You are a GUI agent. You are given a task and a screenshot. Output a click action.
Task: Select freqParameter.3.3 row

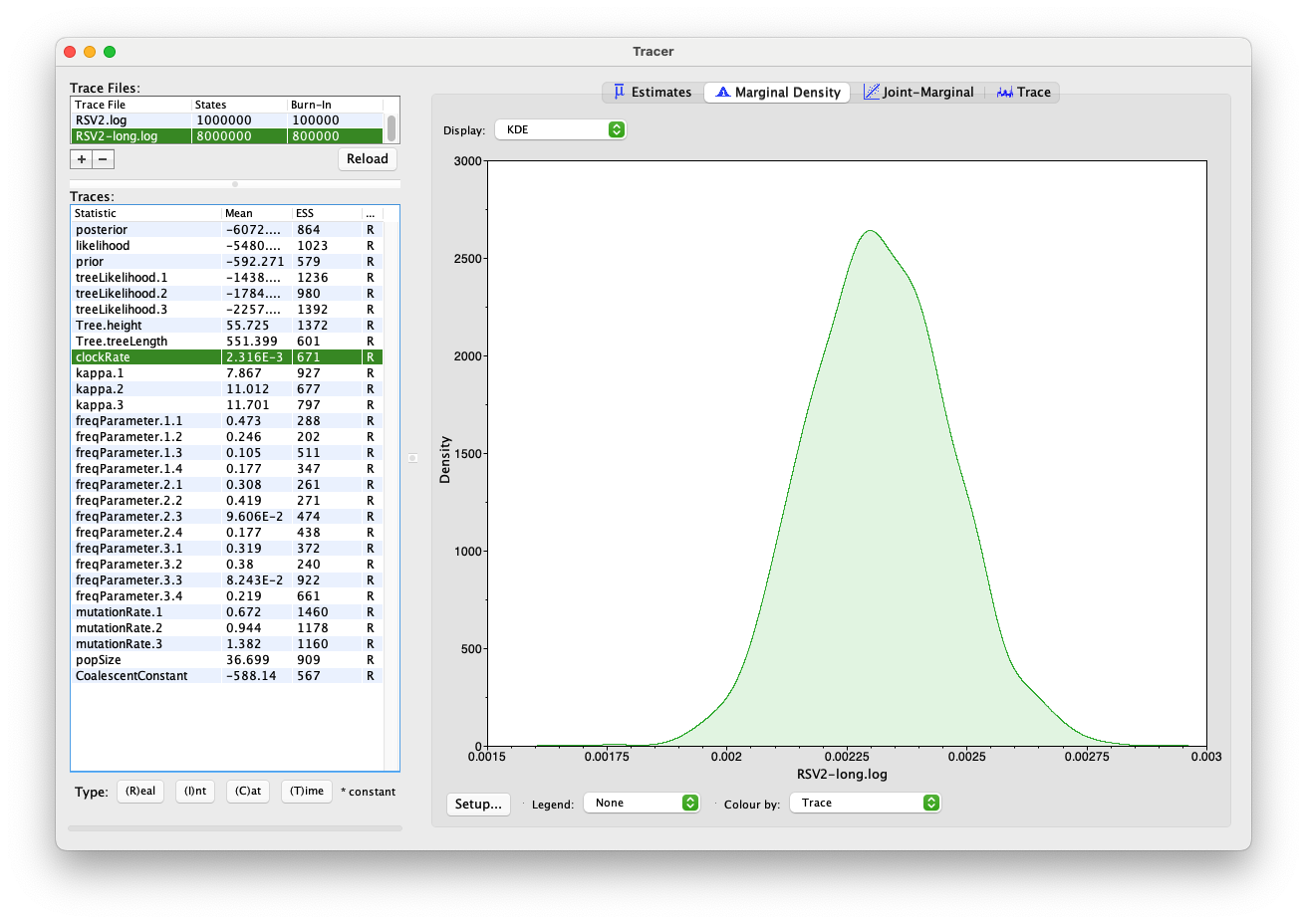pos(227,579)
